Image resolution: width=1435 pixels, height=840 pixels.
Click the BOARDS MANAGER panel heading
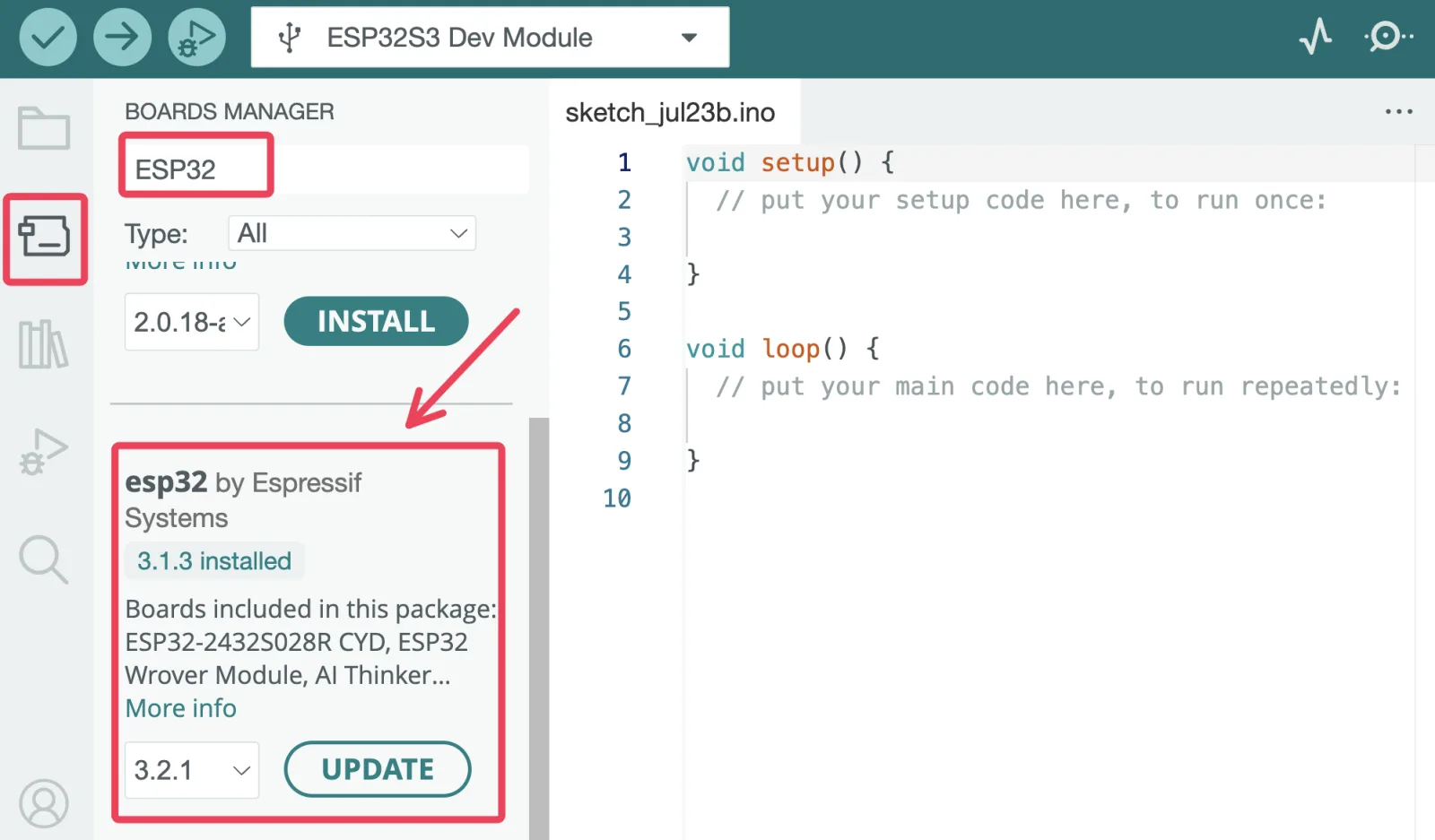point(230,111)
